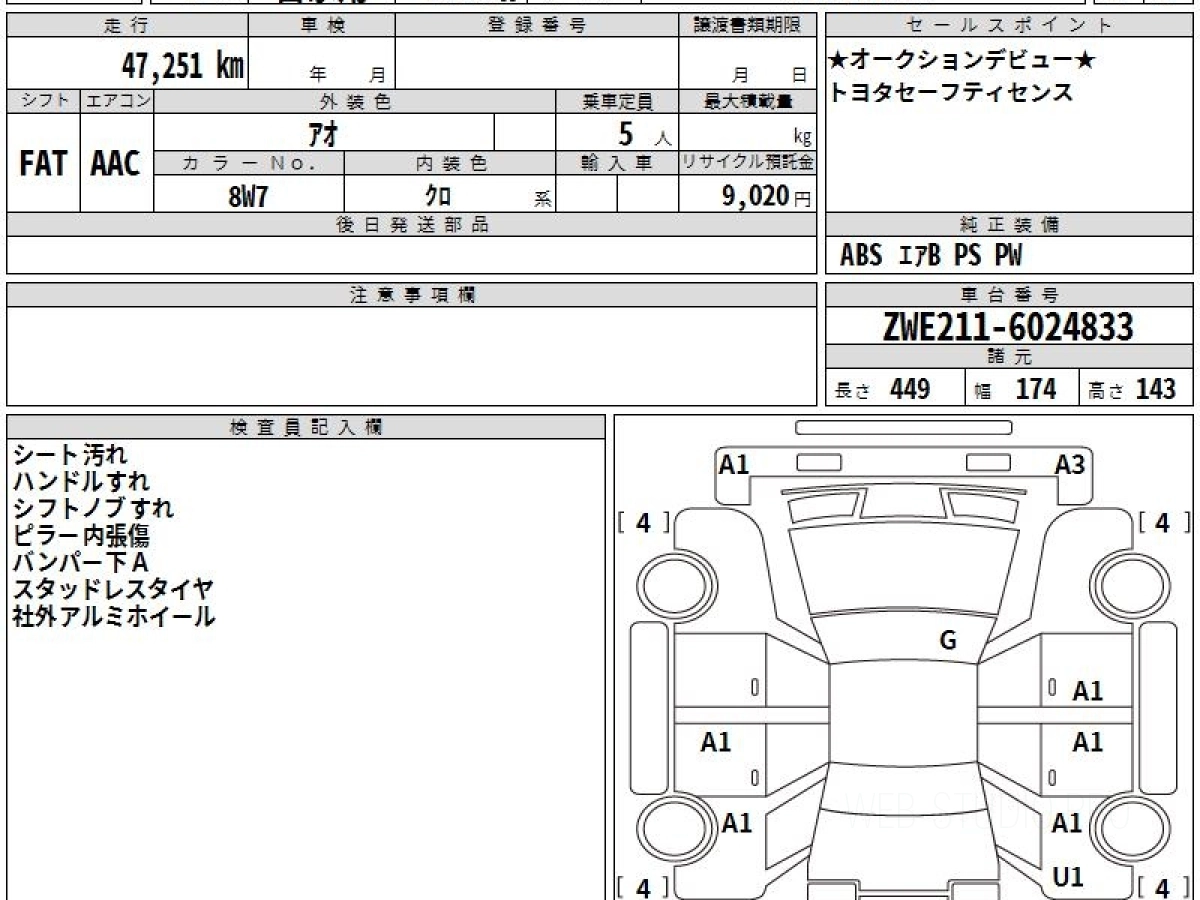Click the 外装色 header cell
The image size is (1200, 900).
(x=355, y=101)
